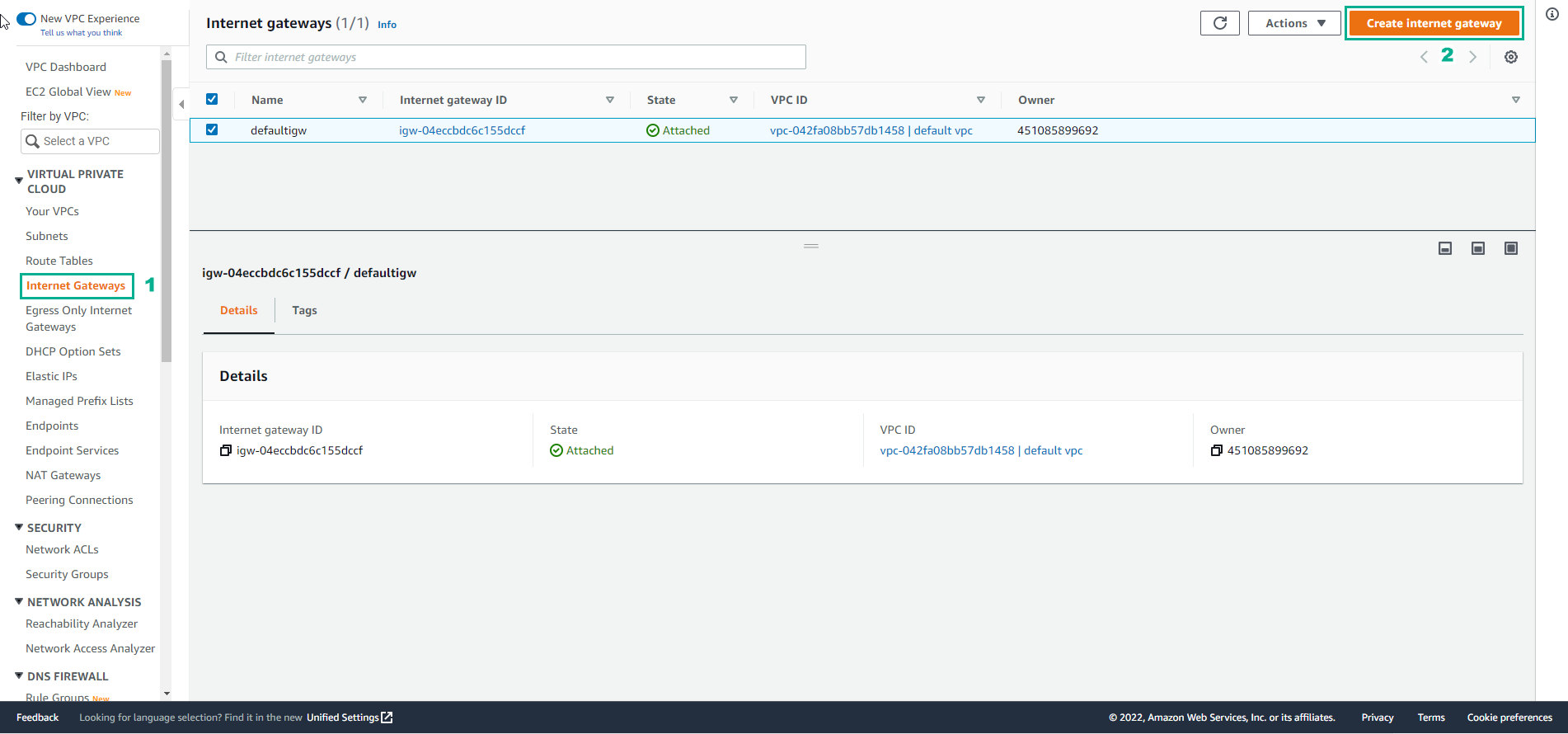Viewport: 1568px width, 734px height.
Task: Click the search magnifier in the filter box
Action: pyautogui.click(x=221, y=57)
